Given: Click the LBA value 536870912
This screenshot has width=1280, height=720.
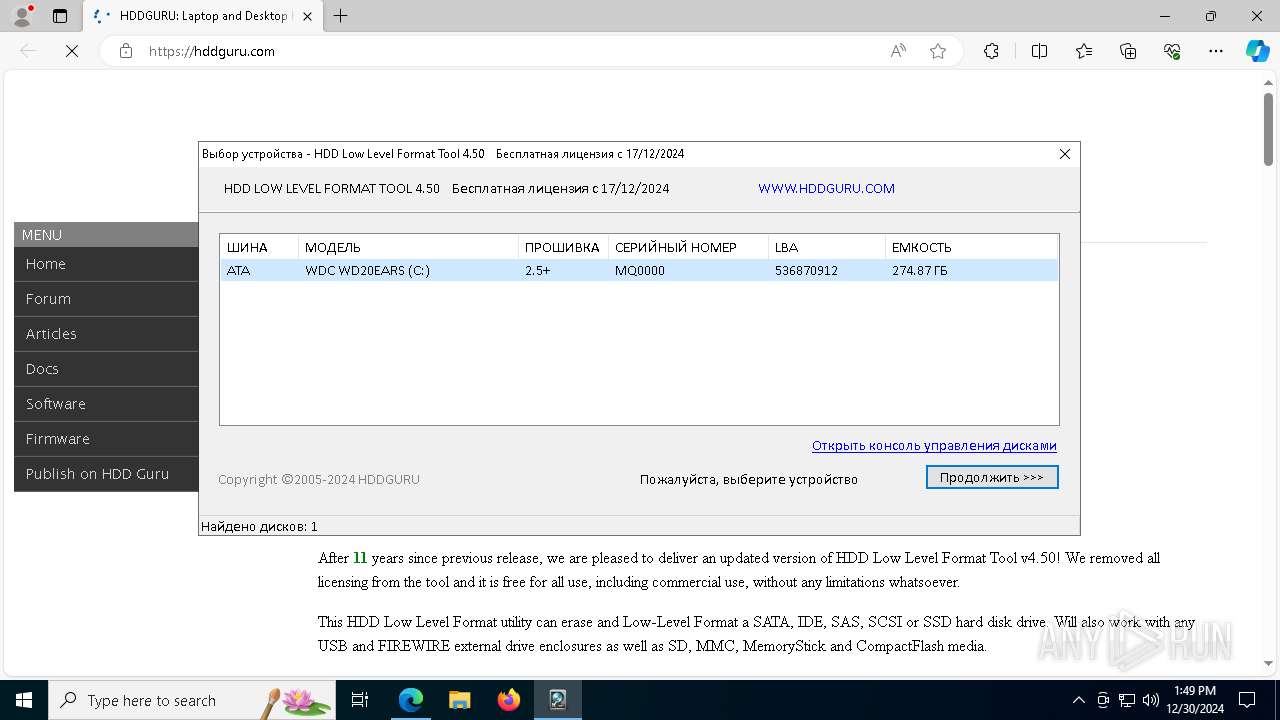Looking at the screenshot, I should [806, 270].
